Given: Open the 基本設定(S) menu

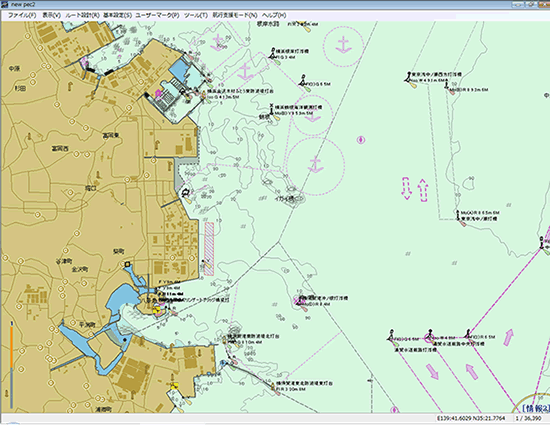Looking at the screenshot, I should point(118,15).
